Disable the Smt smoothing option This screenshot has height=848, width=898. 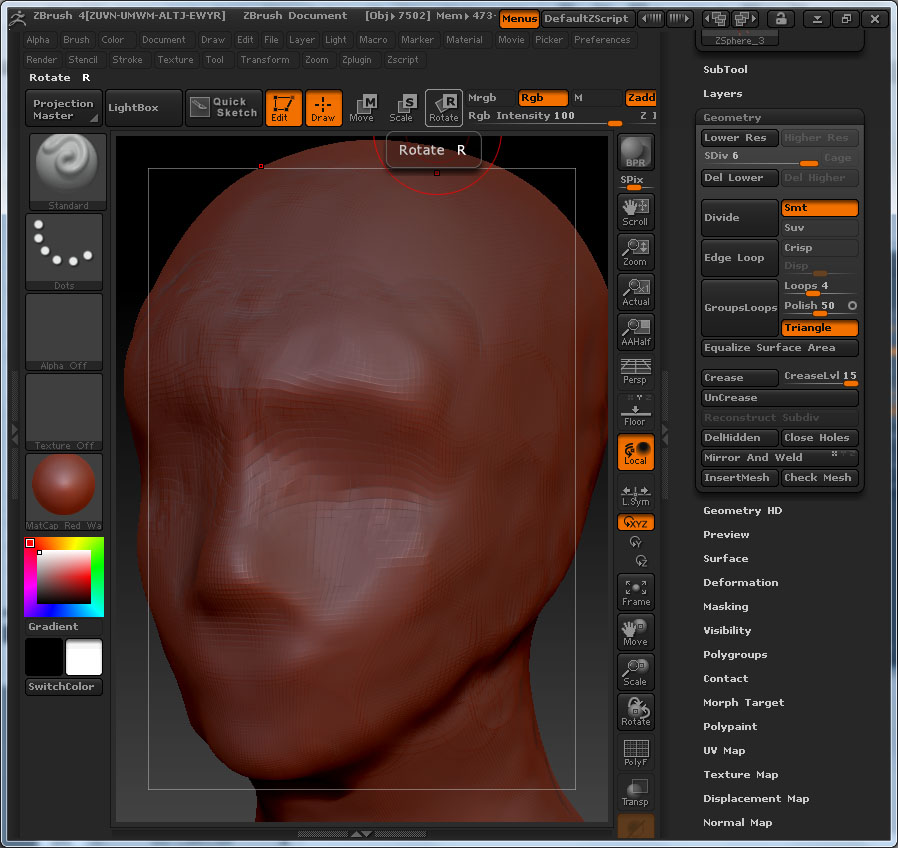[x=819, y=208]
